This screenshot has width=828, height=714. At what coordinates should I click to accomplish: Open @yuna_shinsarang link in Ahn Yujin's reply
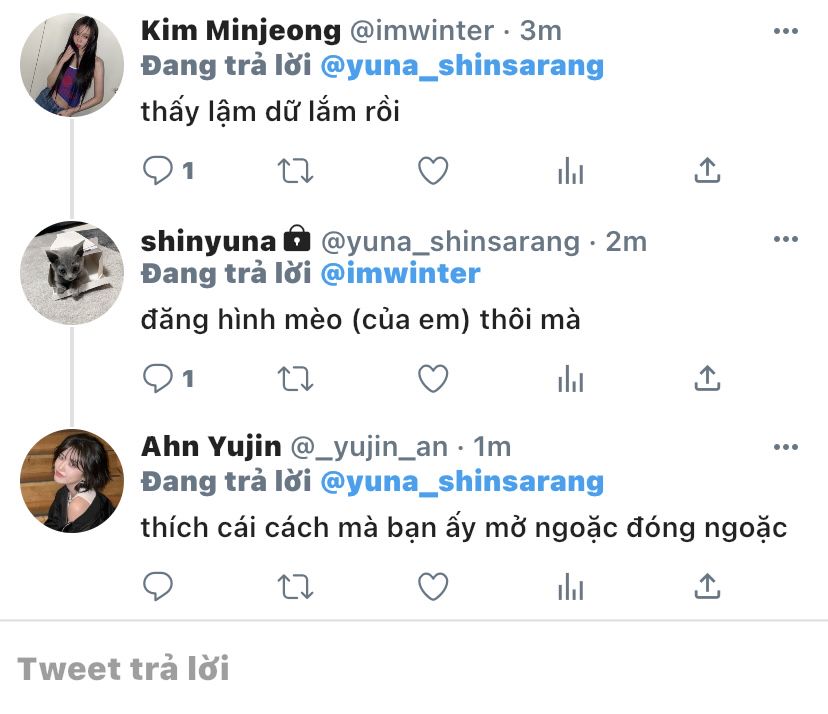[461, 481]
